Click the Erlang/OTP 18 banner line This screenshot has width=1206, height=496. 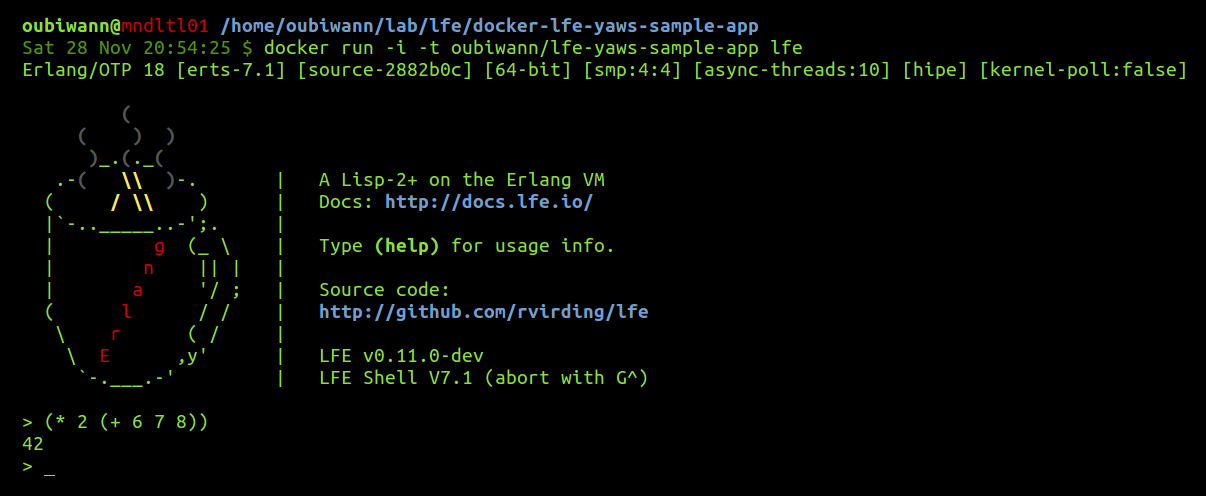tap(604, 70)
